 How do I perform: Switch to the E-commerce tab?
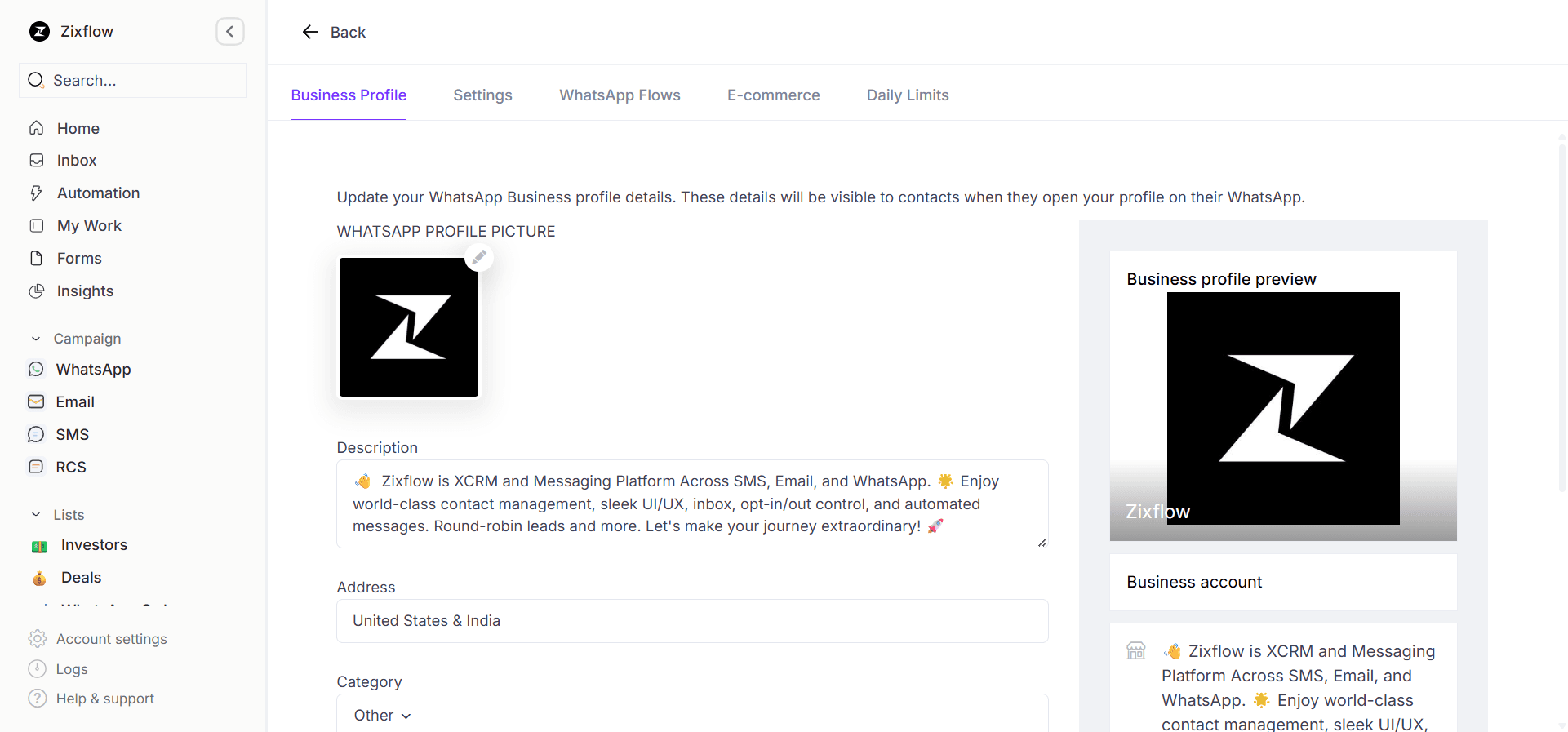point(773,95)
